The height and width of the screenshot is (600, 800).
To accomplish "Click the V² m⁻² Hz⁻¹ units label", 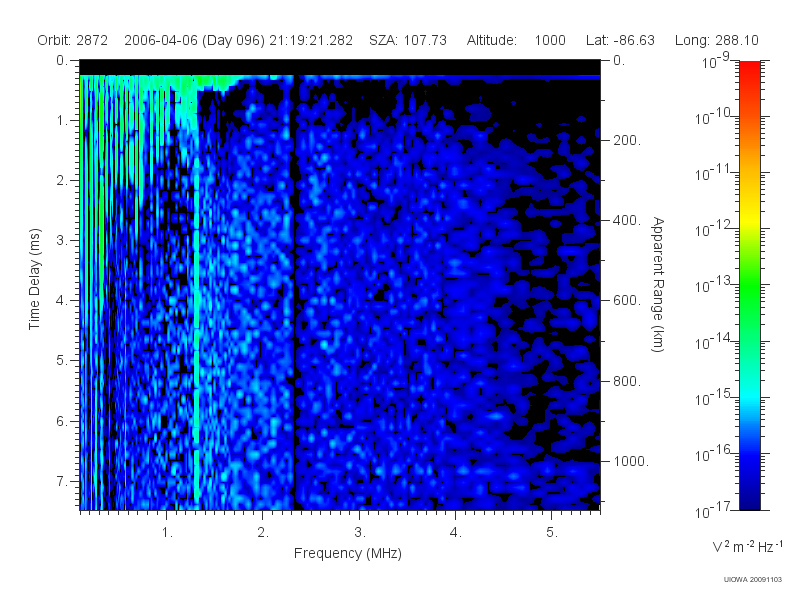I will (x=747, y=546).
